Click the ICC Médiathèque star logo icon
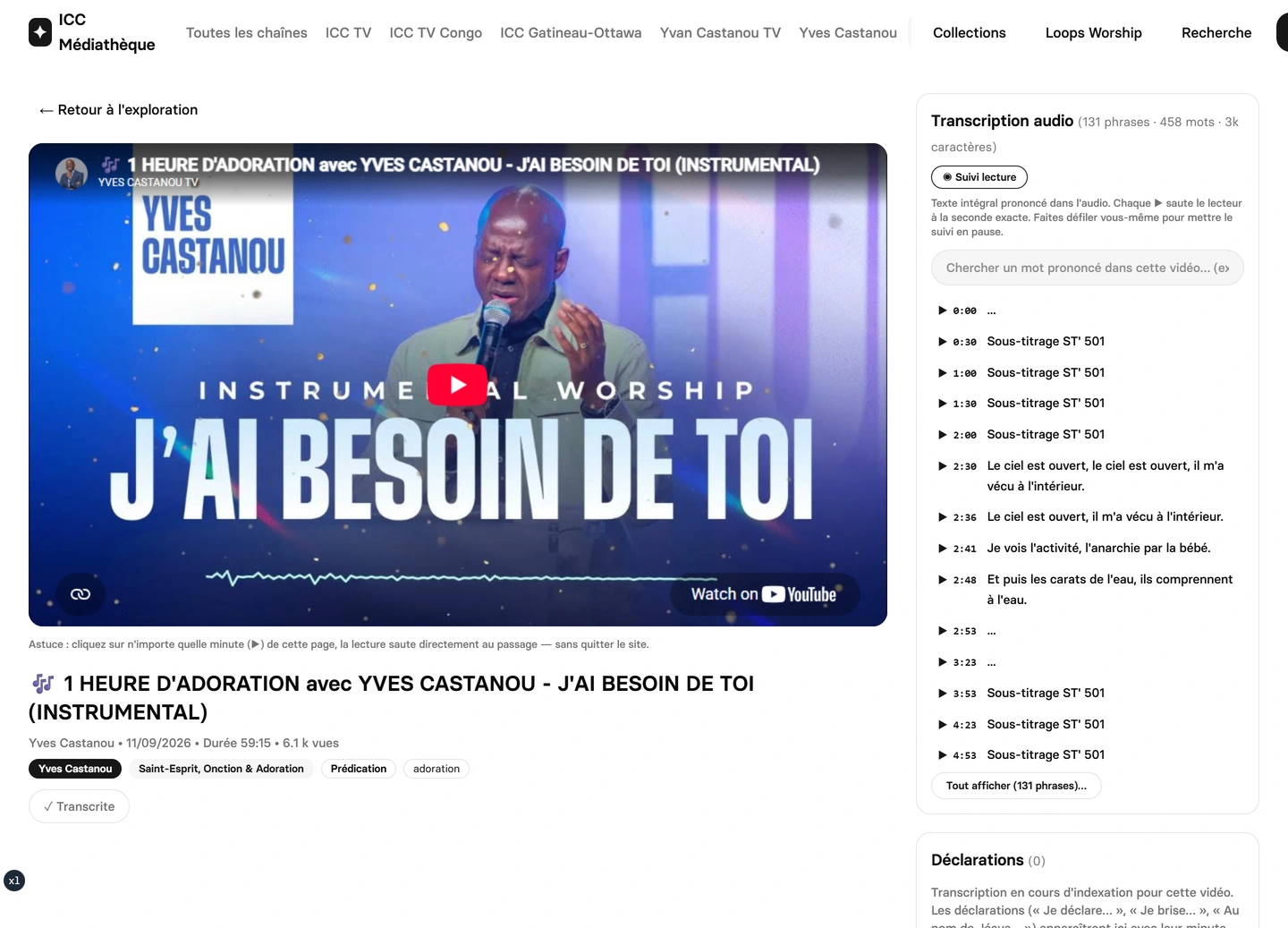This screenshot has height=928, width=1288. pyautogui.click(x=40, y=32)
